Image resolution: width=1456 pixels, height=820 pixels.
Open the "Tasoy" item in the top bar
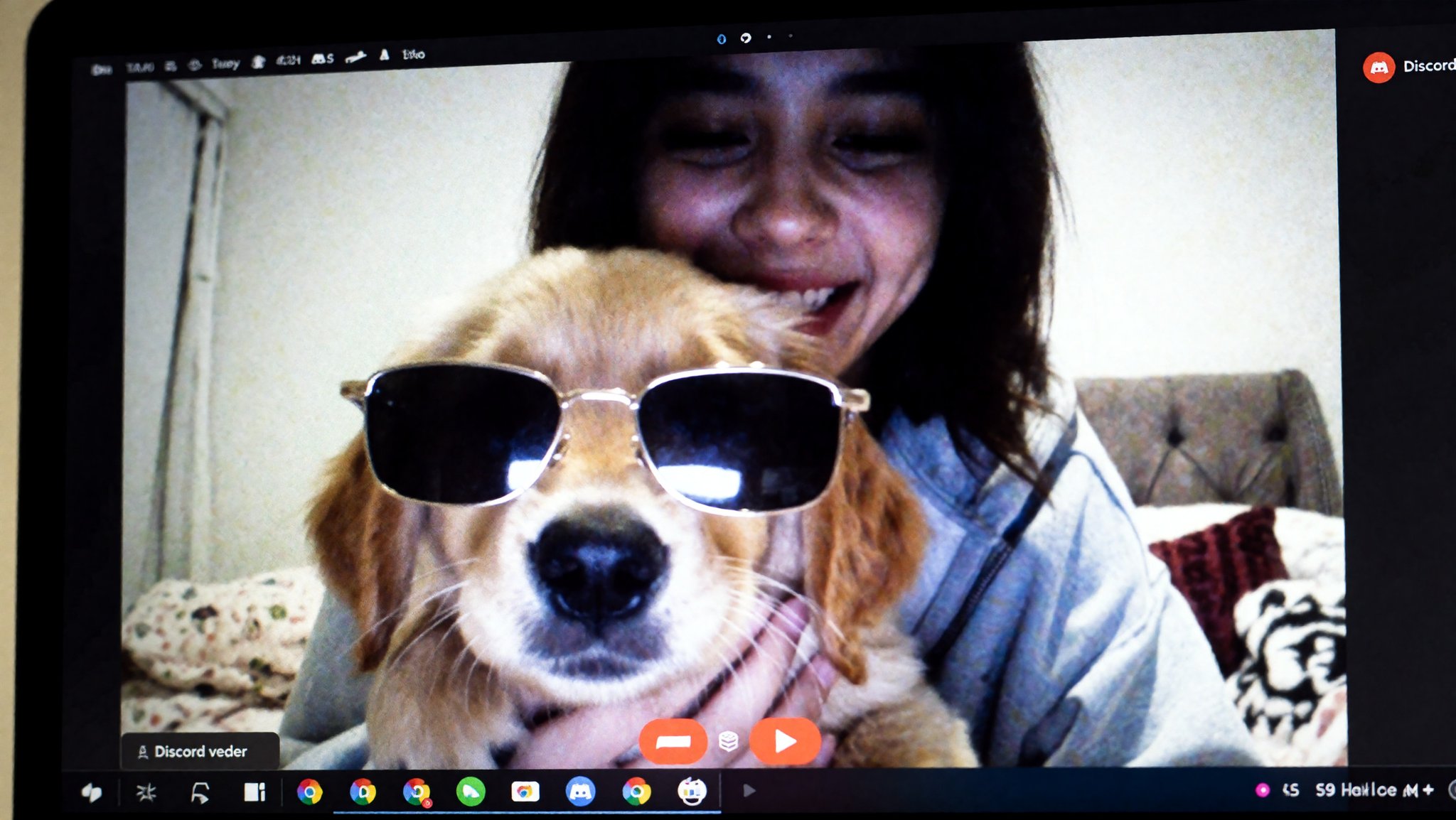[225, 63]
